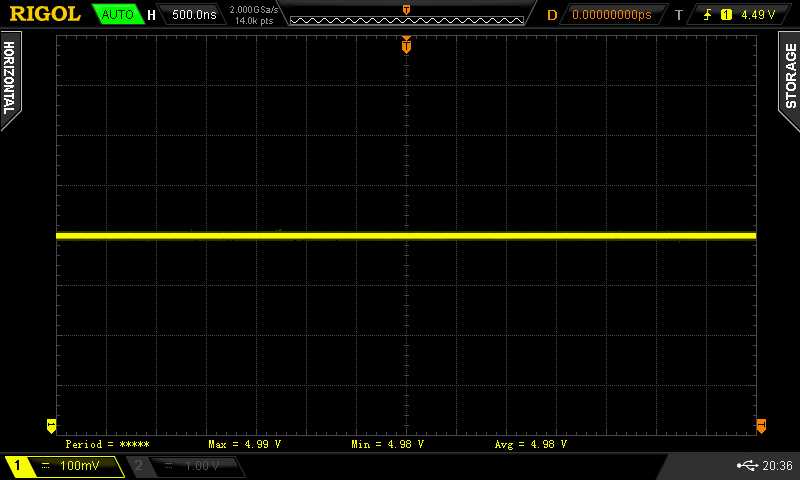This screenshot has height=480, width=800.
Task: Click the T trigger label
Action: click(x=679, y=15)
